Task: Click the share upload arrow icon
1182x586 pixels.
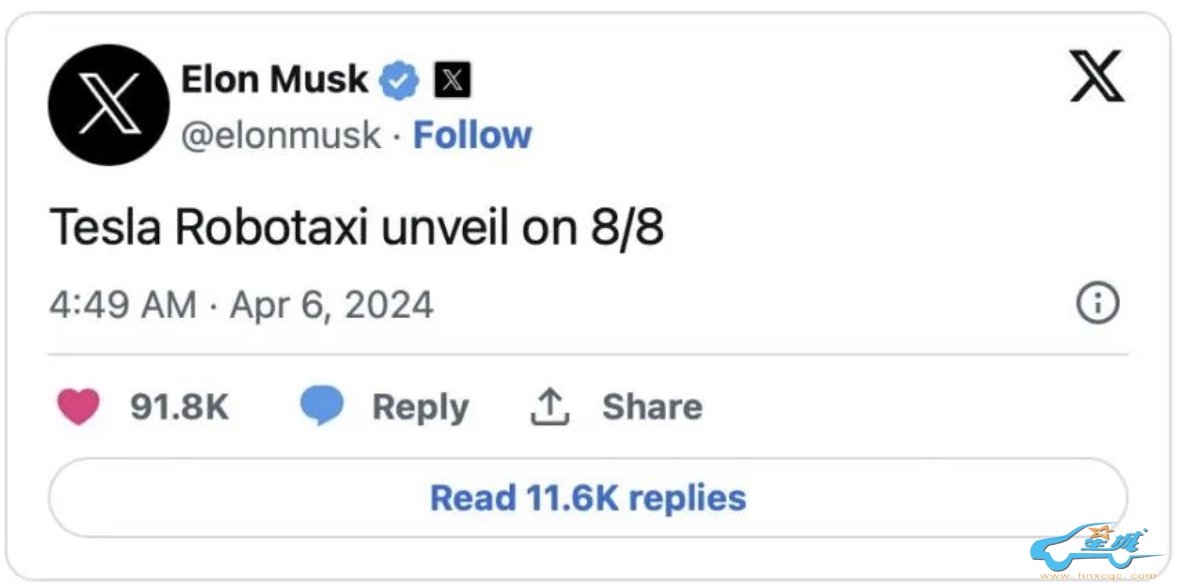Action: 549,407
